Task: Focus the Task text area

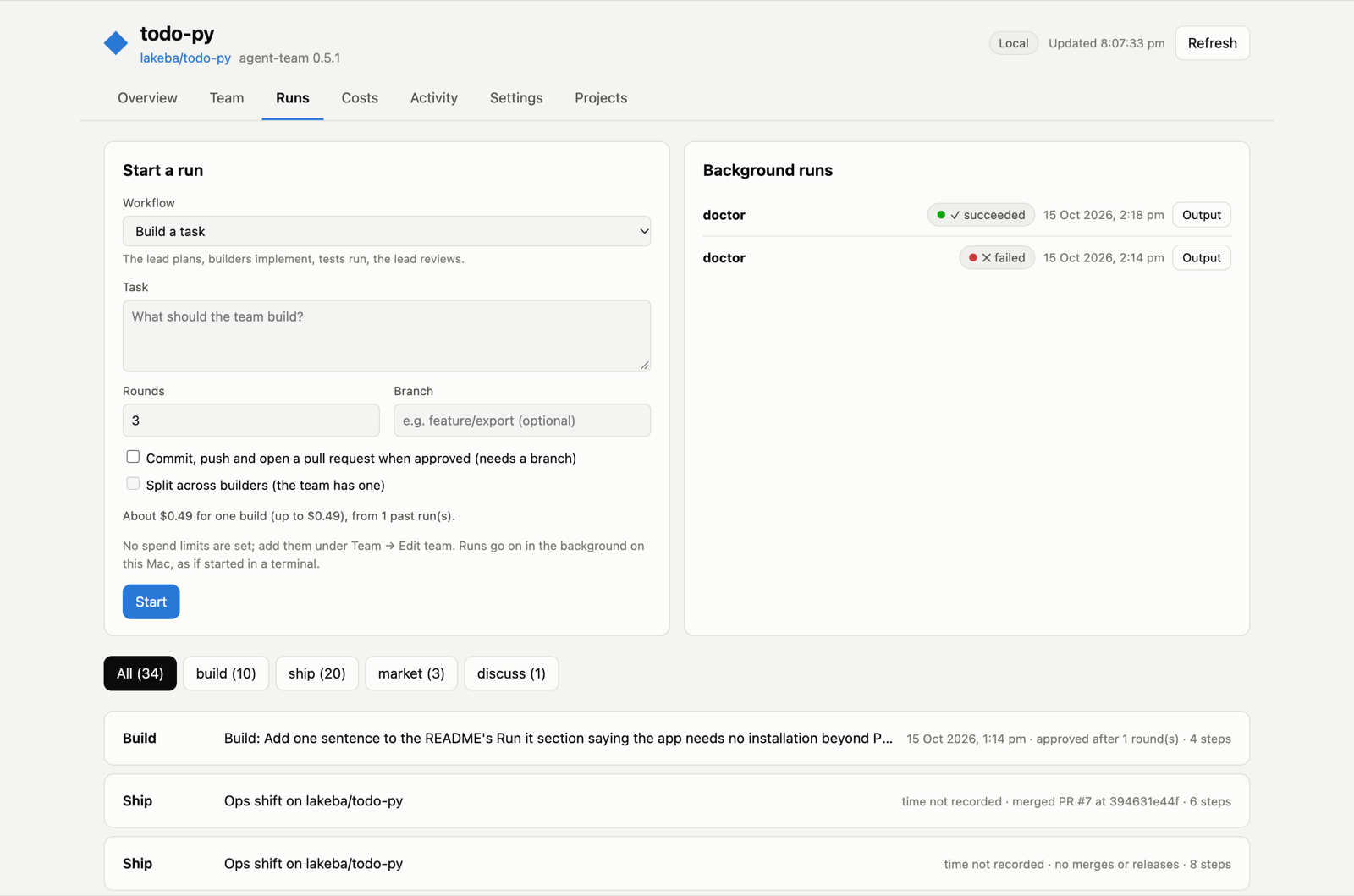Action: pos(387,336)
